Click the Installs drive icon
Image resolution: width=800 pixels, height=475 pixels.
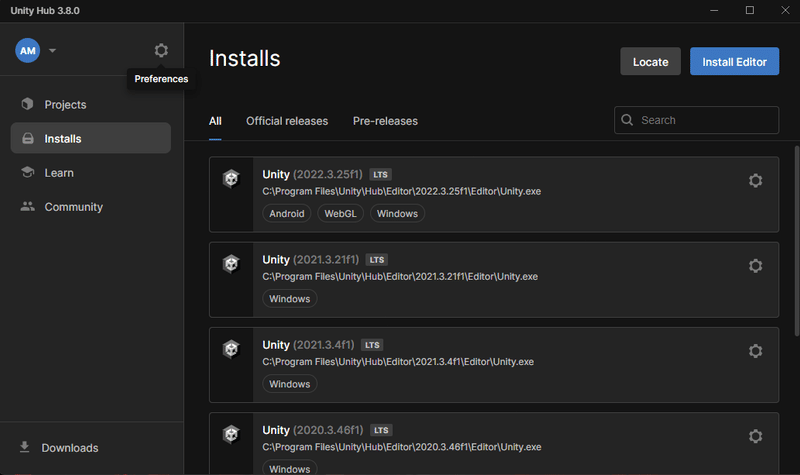(x=28, y=138)
